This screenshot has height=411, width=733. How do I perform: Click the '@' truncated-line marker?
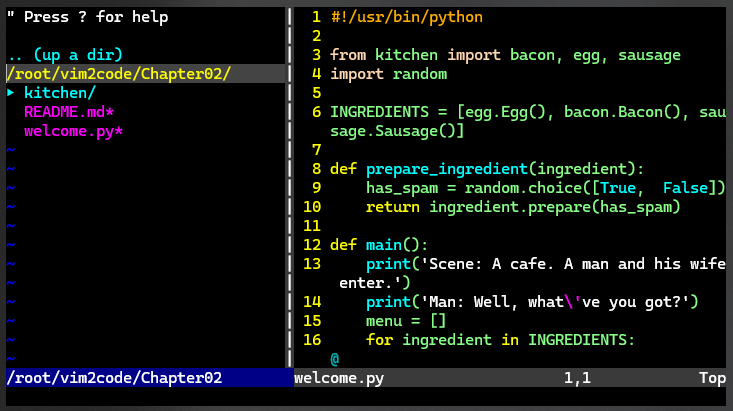(335, 359)
